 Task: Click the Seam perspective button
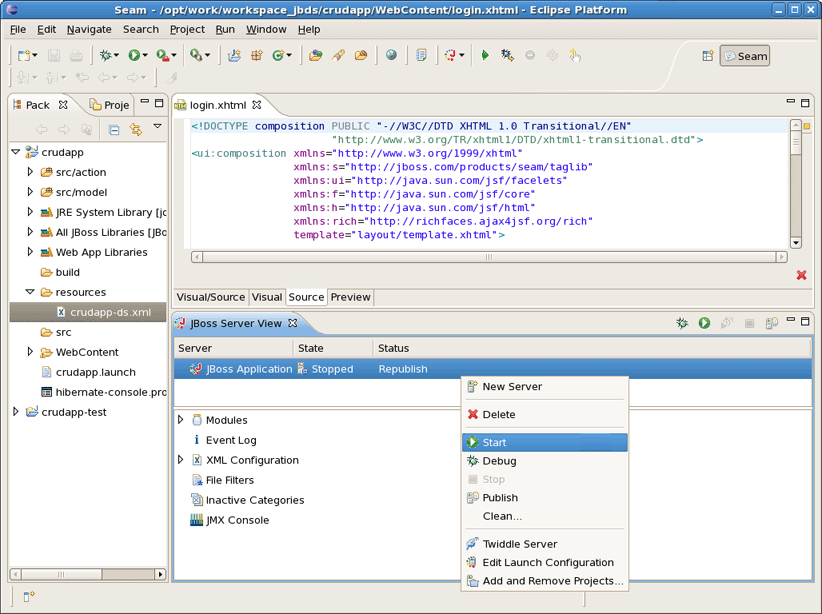[x=746, y=56]
